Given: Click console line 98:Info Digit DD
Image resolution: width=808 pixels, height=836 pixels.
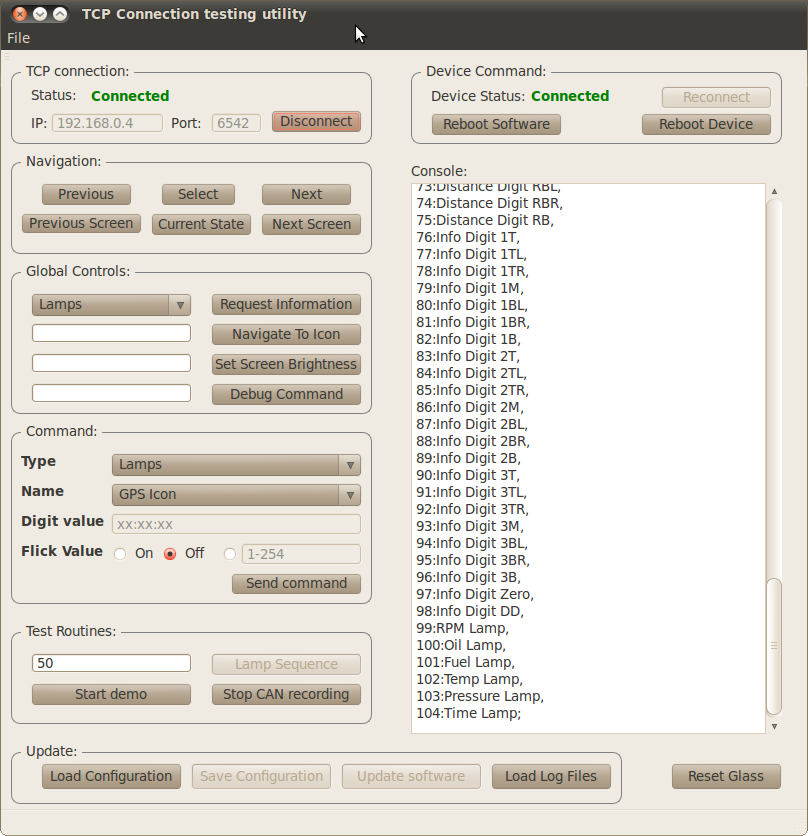Looking at the screenshot, I should (470, 611).
